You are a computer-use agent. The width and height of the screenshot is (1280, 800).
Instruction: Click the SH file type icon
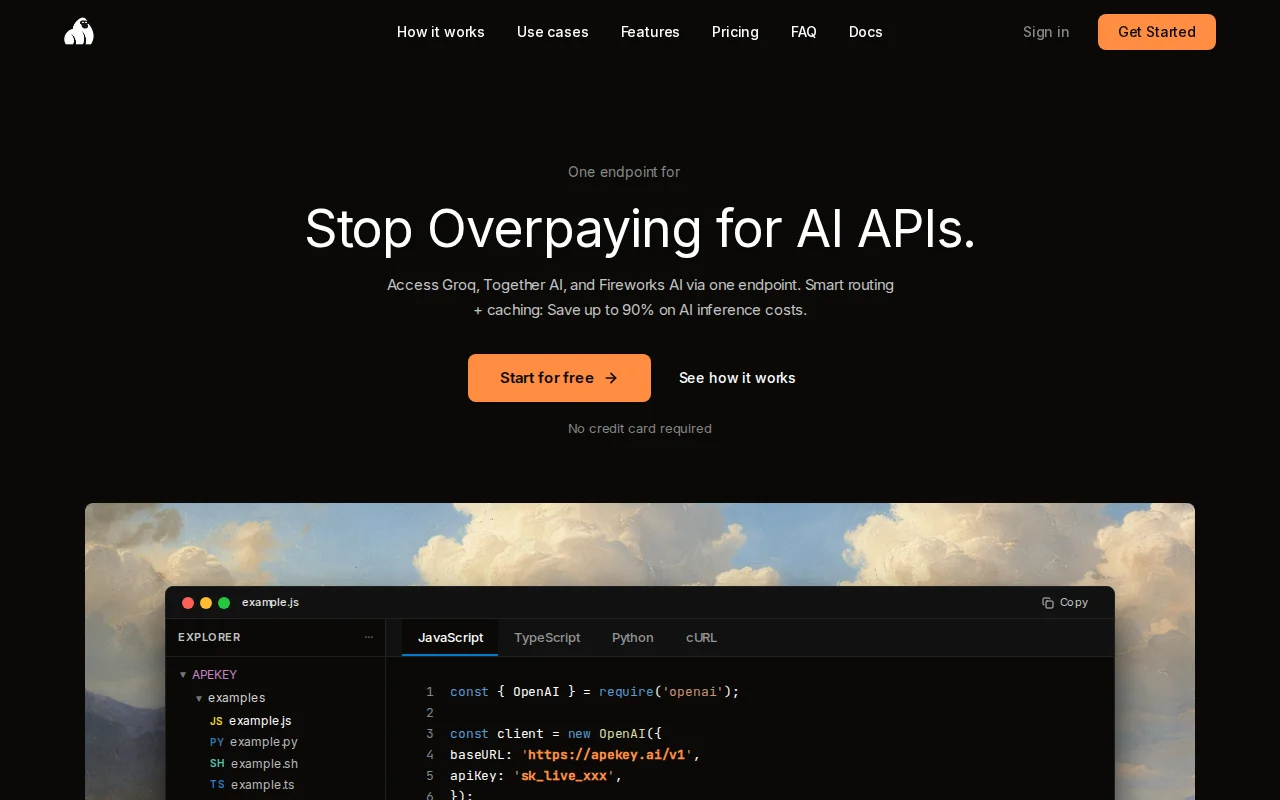(217, 764)
